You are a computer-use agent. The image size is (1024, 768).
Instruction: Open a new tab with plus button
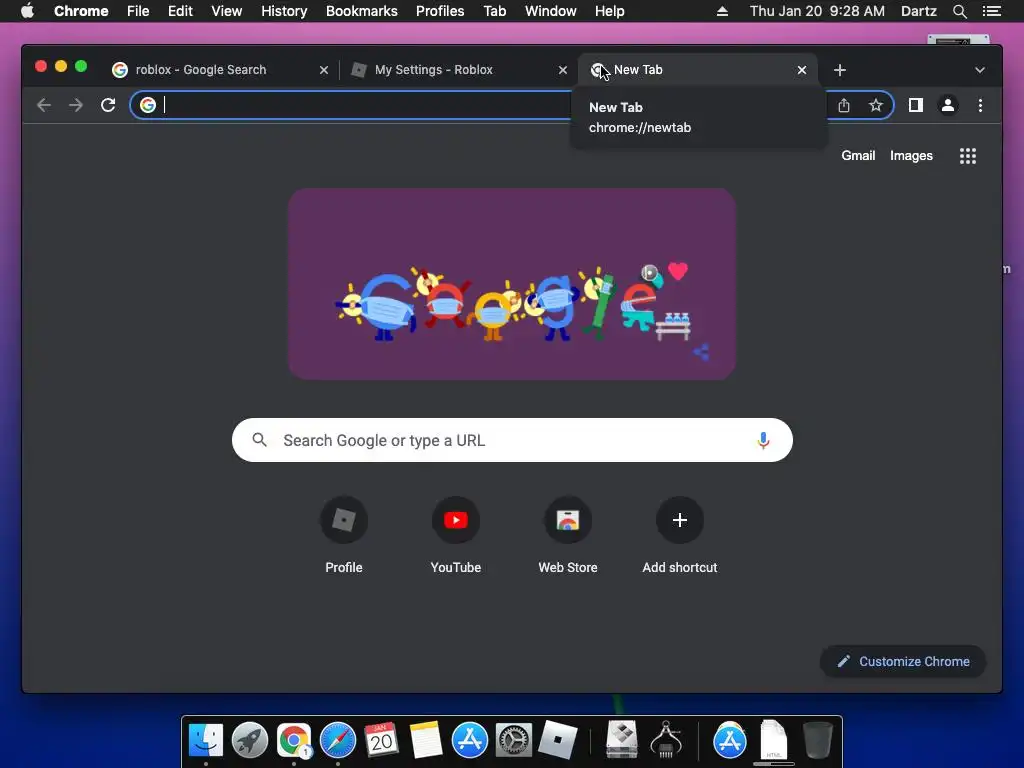pyautogui.click(x=840, y=70)
